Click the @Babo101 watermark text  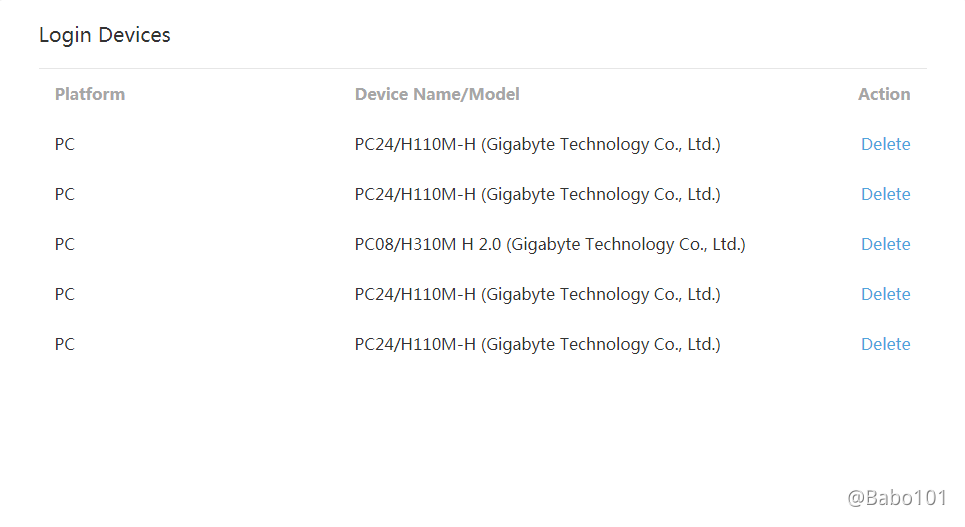click(897, 498)
